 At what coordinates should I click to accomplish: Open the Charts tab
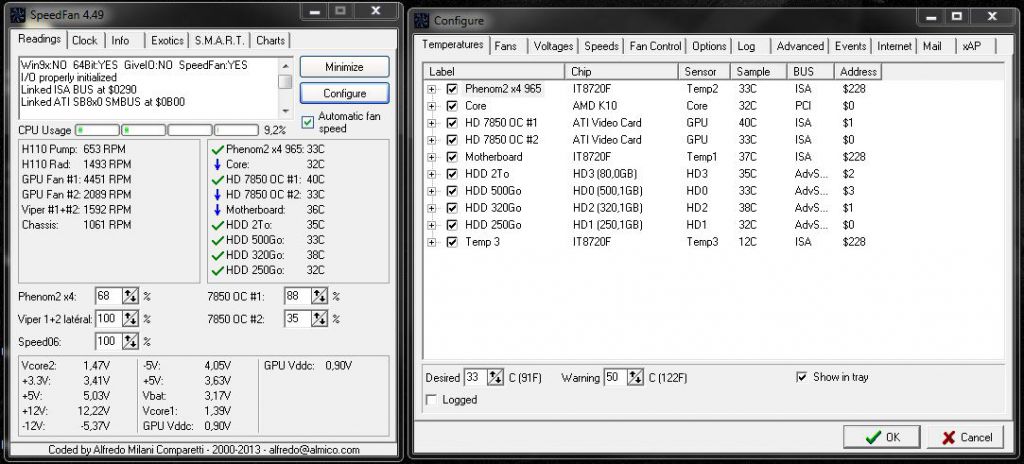click(270, 41)
